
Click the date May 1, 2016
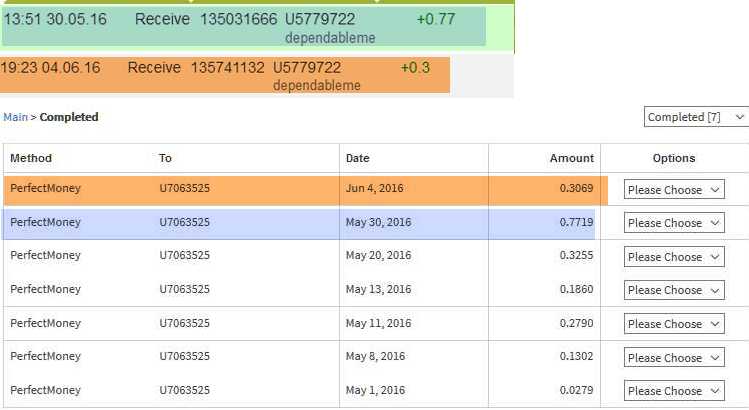coord(375,390)
